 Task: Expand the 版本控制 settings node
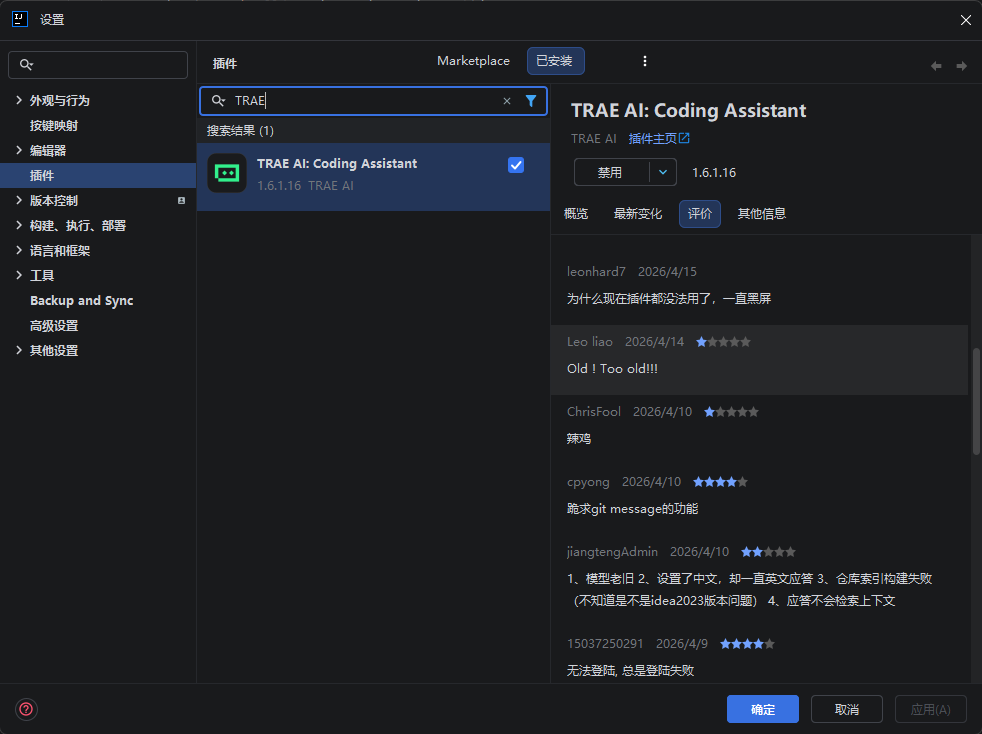[19, 200]
